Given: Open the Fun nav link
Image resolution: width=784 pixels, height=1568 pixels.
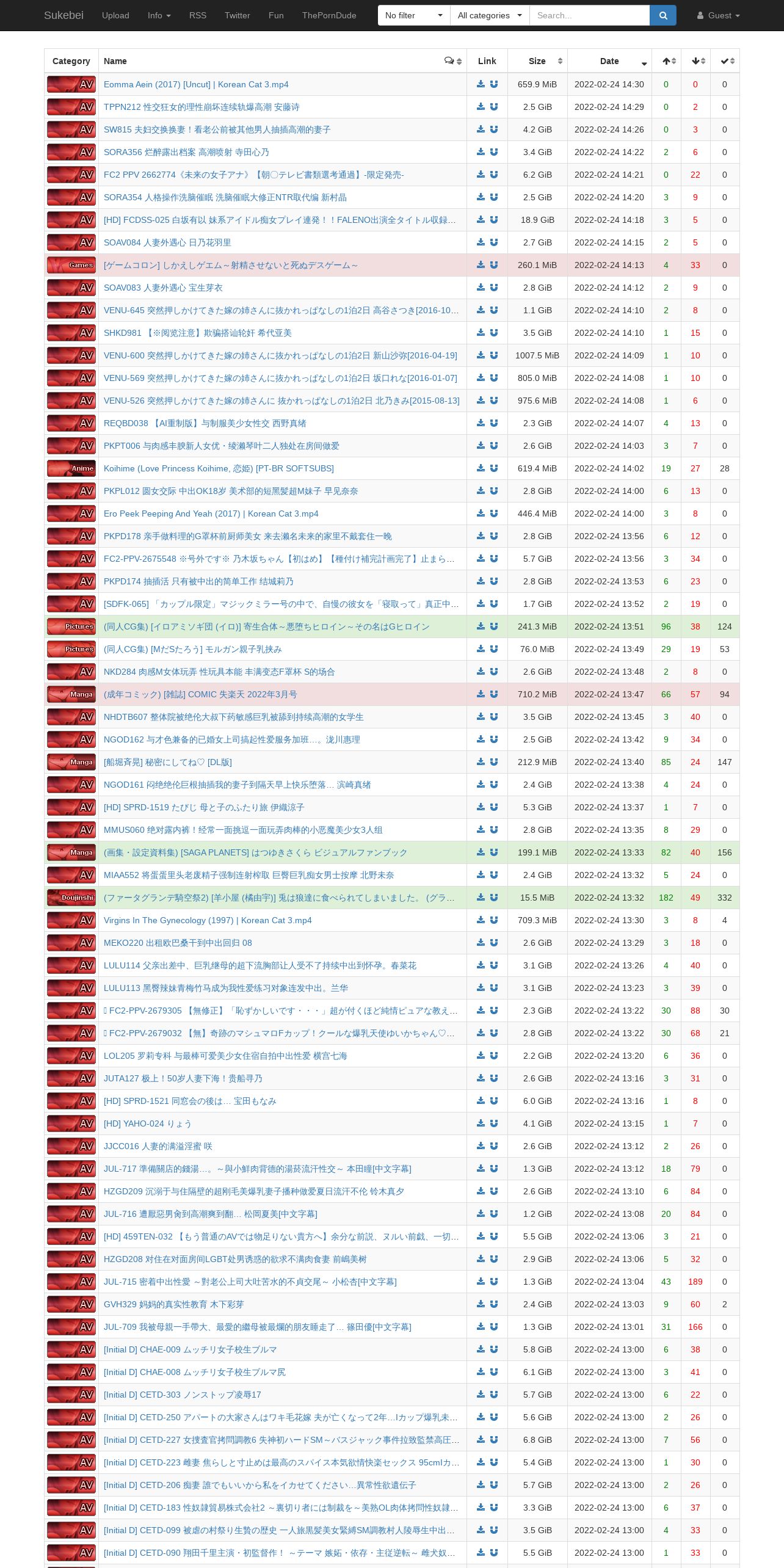Looking at the screenshot, I should (x=276, y=15).
